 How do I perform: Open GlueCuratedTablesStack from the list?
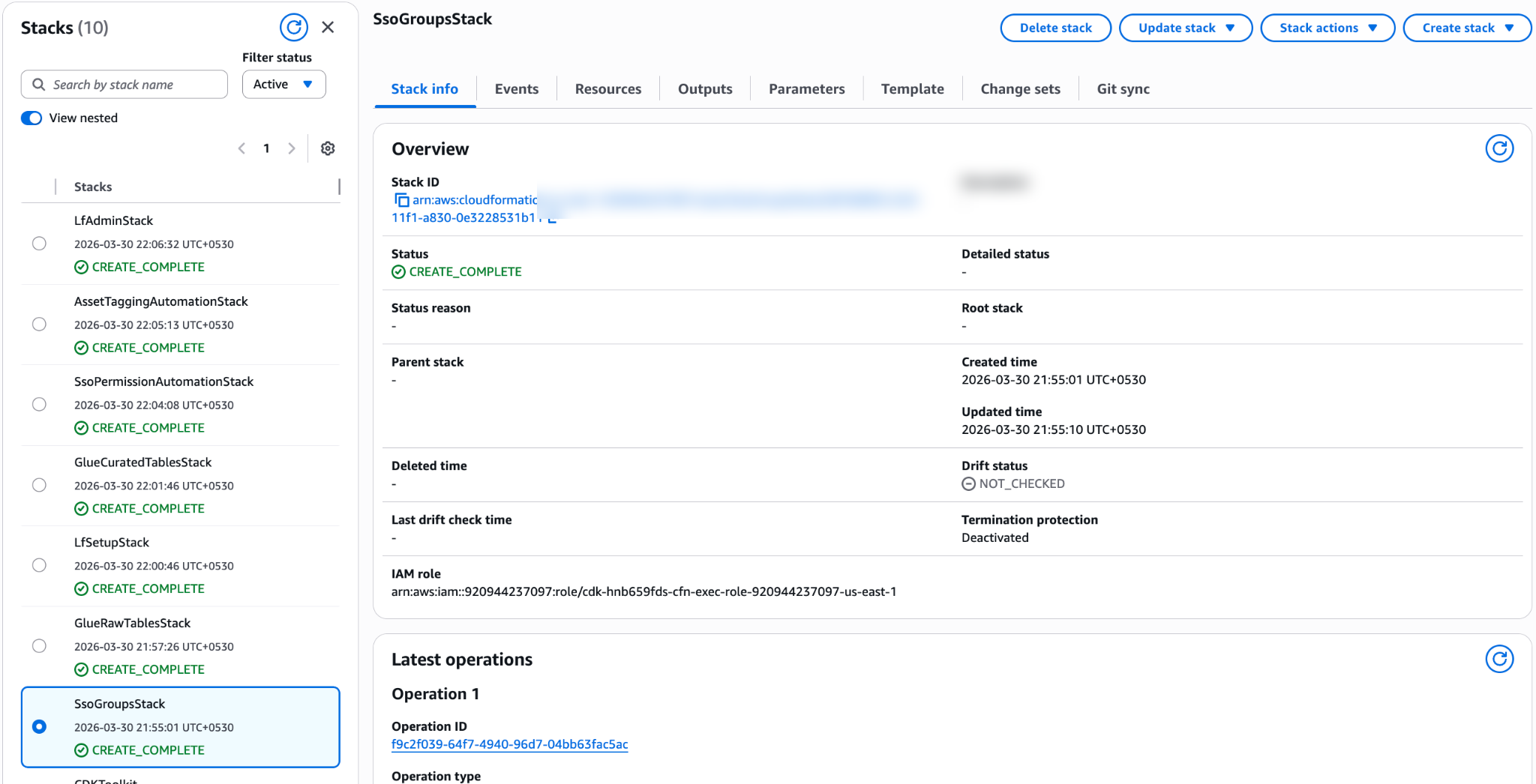pyautogui.click(x=142, y=462)
